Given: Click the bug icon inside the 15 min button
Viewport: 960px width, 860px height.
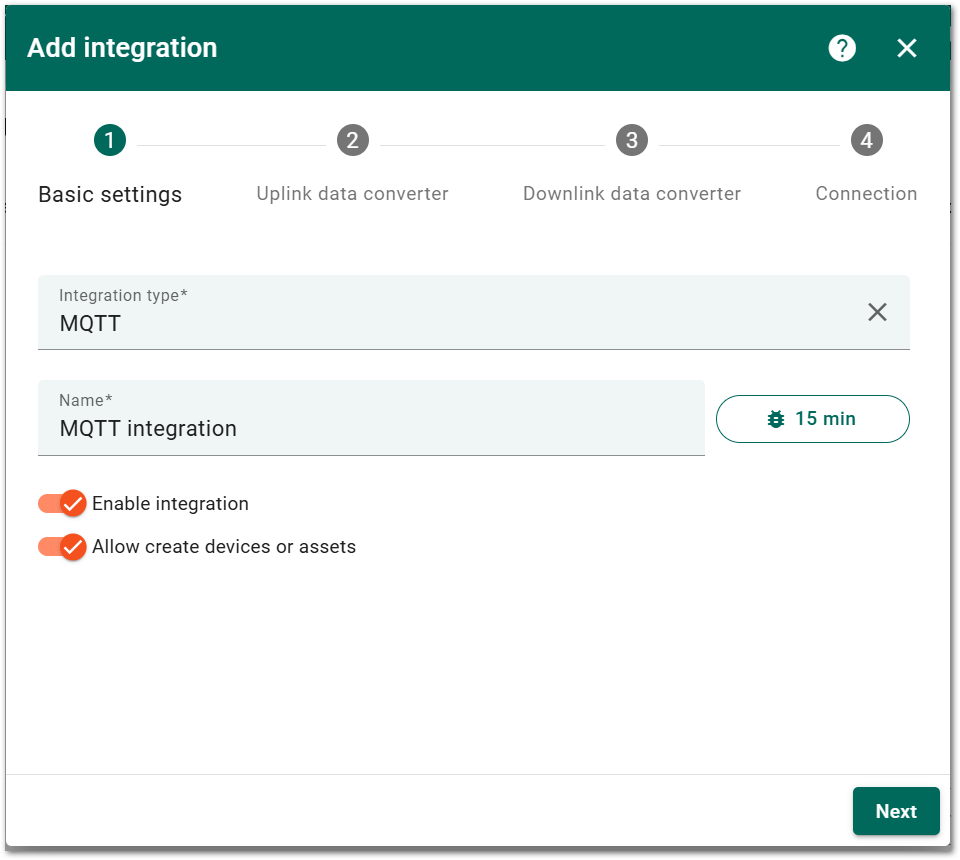Looking at the screenshot, I should tap(776, 419).
